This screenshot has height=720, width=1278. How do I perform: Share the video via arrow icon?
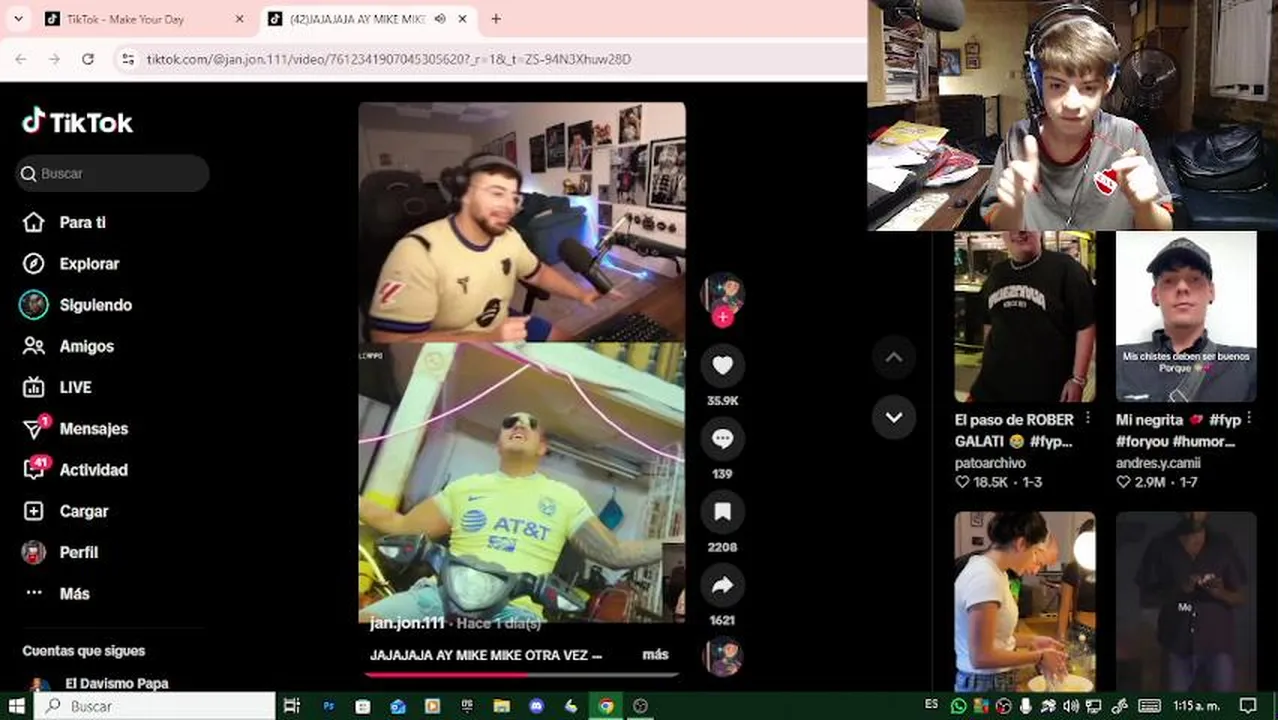pyautogui.click(x=722, y=586)
